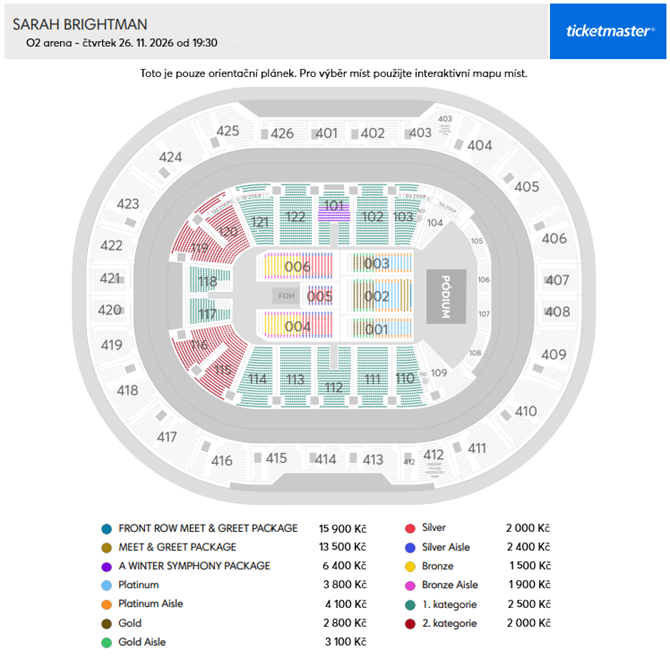Click the Front Row Meet & Greet color dot
This screenshot has width=670, height=667.
click(105, 528)
